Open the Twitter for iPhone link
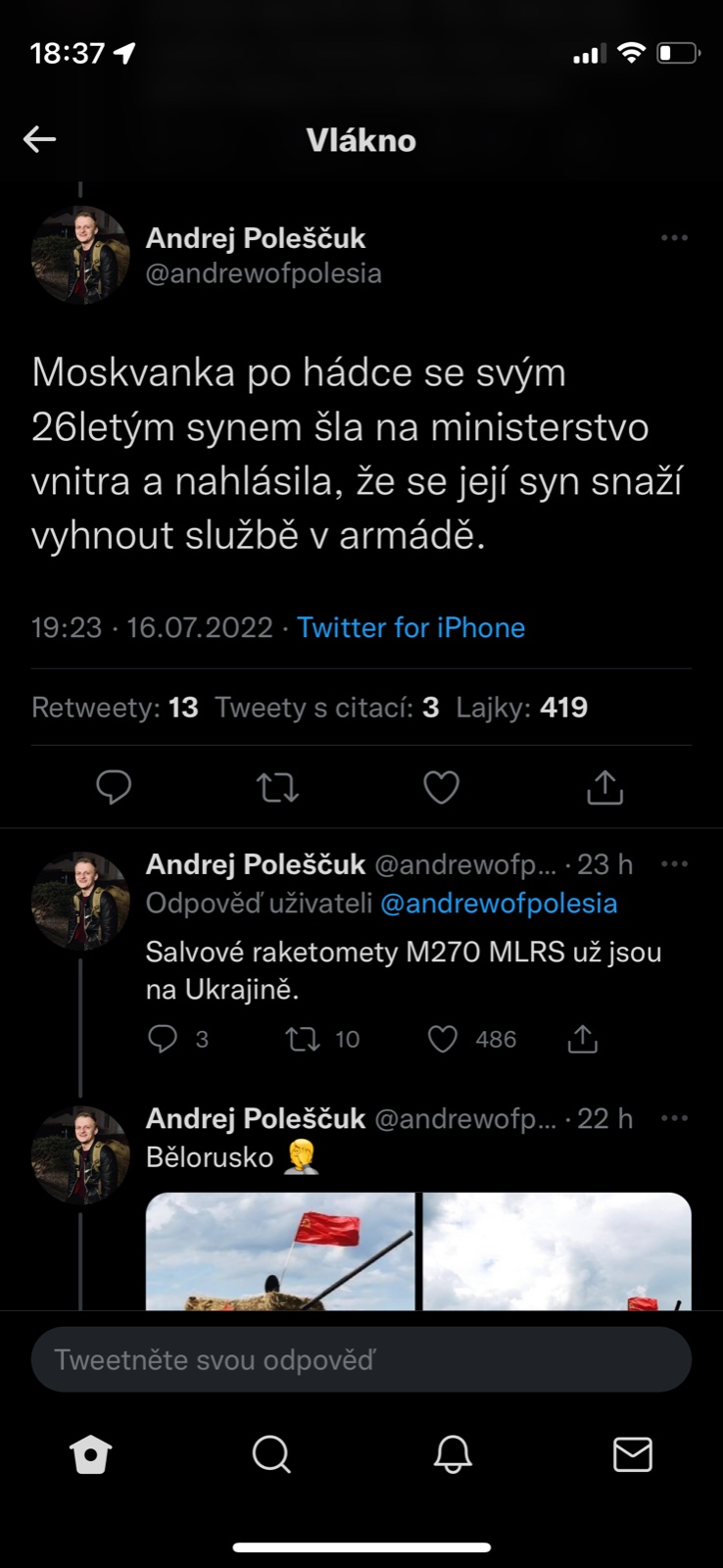This screenshot has width=723, height=1568. (x=410, y=627)
